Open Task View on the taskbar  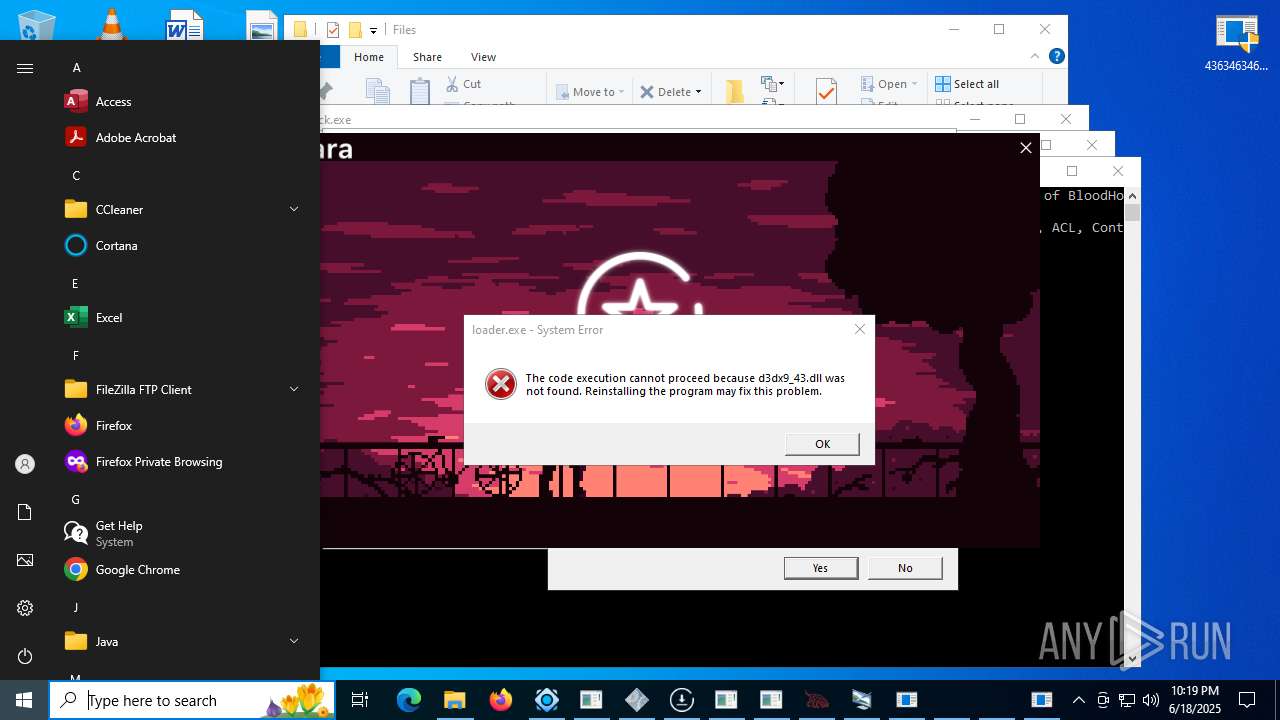point(360,700)
